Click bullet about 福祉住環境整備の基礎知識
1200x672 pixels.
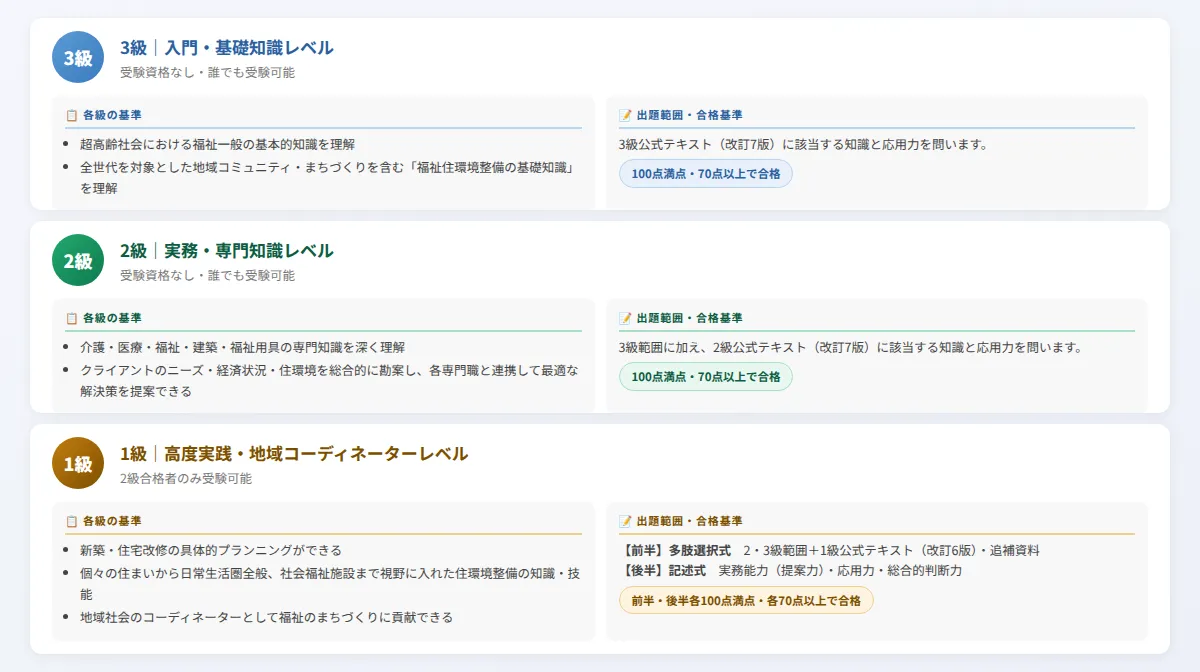coord(330,177)
